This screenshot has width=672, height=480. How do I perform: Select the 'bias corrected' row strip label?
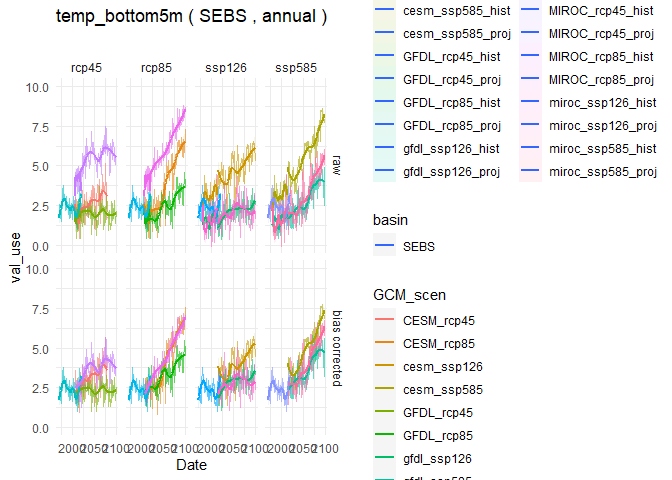(336, 347)
